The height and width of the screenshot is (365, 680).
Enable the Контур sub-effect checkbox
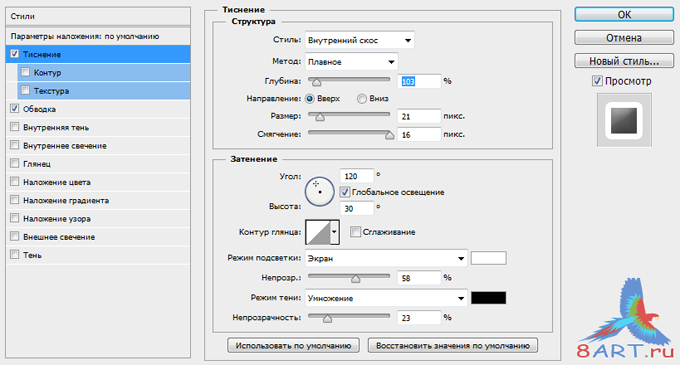[25, 72]
